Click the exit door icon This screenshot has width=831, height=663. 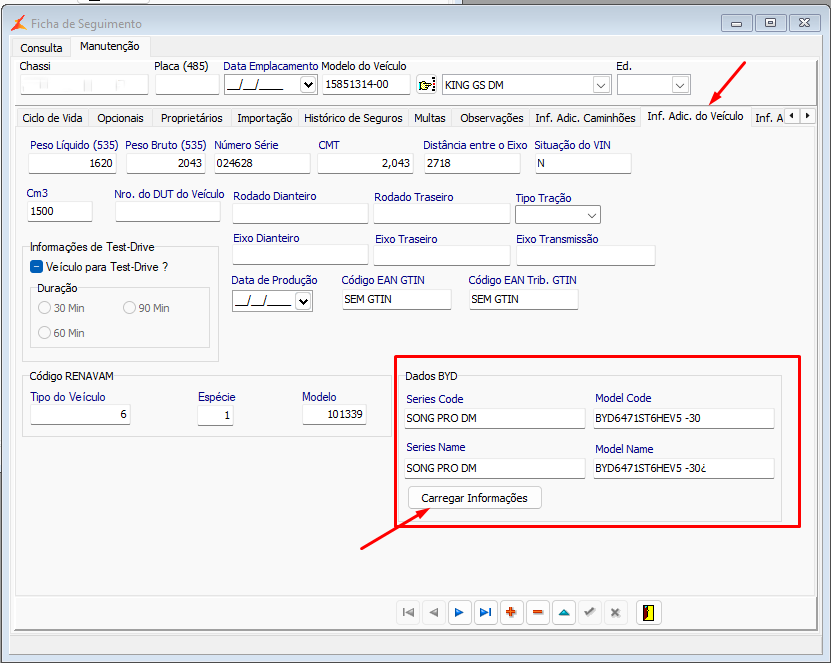649,612
